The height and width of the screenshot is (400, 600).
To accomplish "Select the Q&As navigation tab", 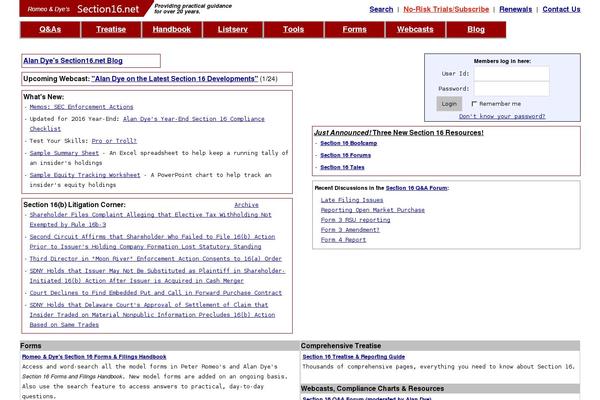I will click(50, 29).
